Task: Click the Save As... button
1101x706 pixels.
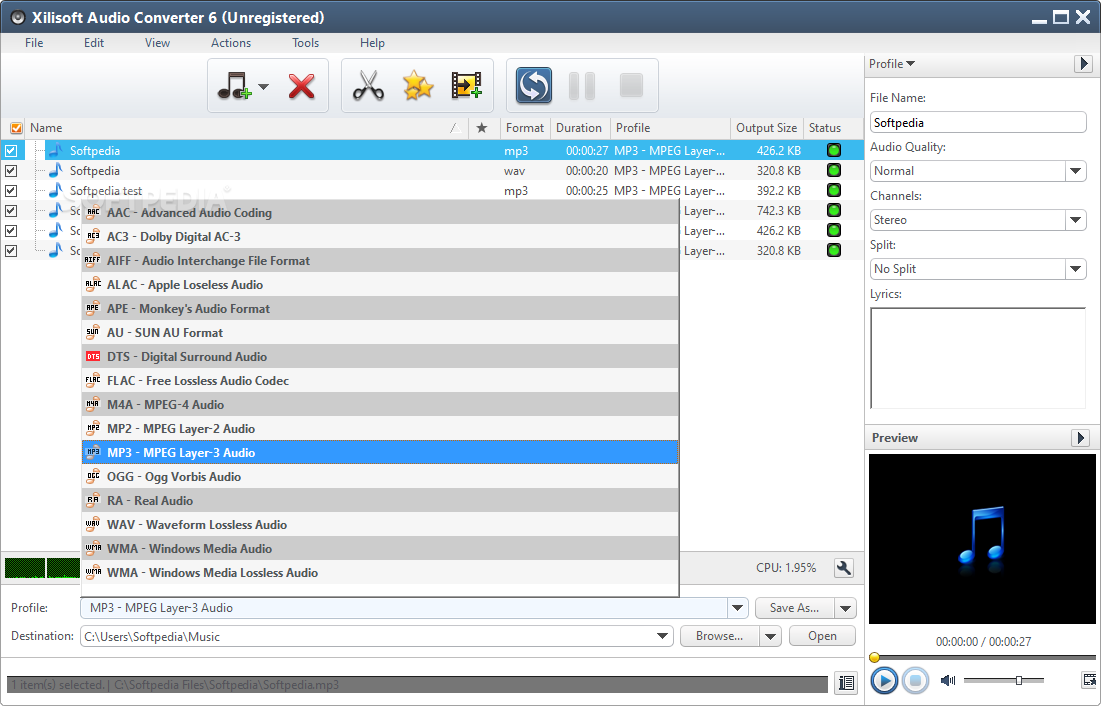Action: click(795, 608)
